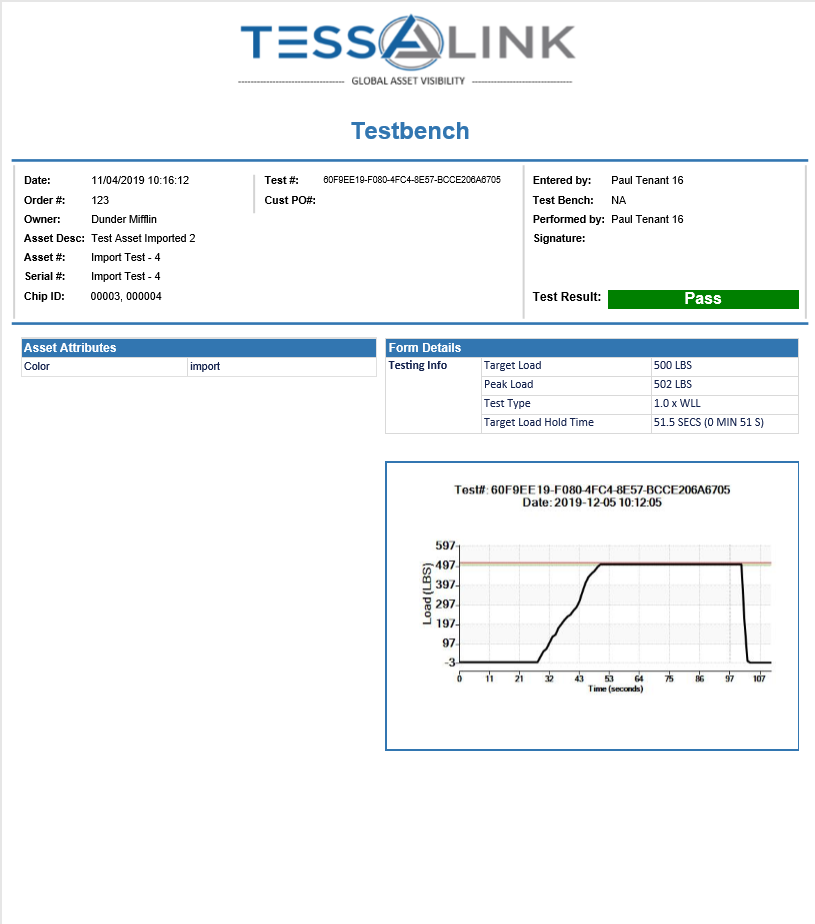Click the Testing Info row label
The width and height of the screenshot is (815, 924).
(417, 366)
